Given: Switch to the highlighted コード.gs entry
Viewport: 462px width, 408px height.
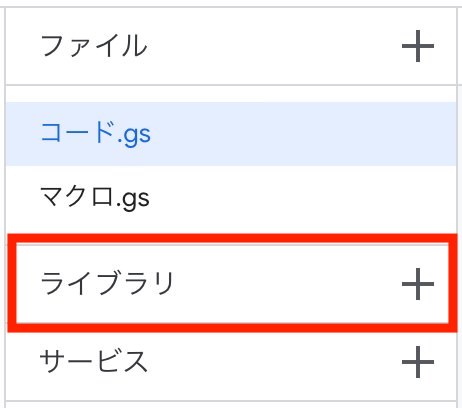Looking at the screenshot, I should click(231, 134).
